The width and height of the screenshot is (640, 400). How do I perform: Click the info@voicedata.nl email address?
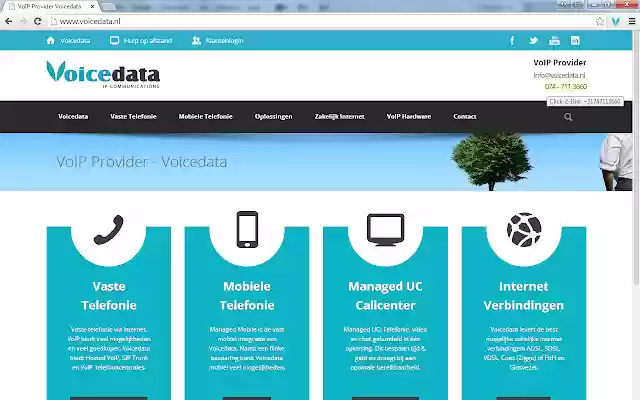coord(559,75)
